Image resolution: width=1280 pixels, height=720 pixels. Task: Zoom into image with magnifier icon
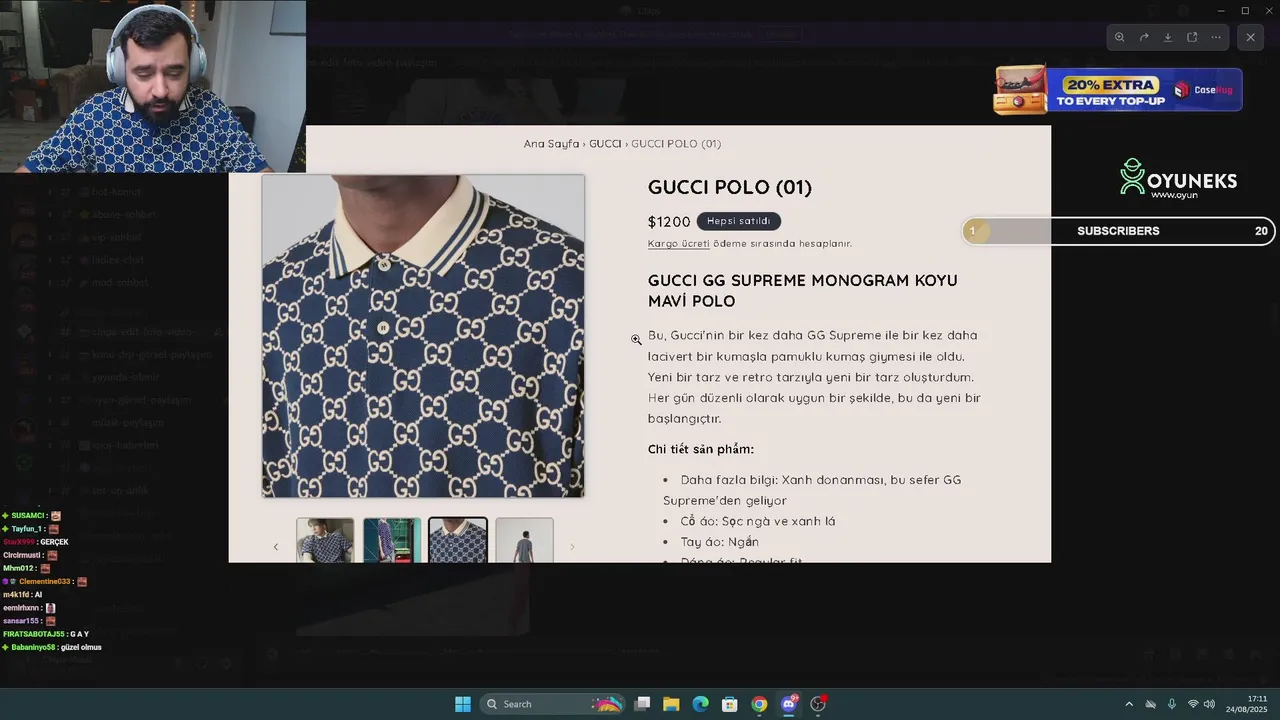[x=1119, y=37]
